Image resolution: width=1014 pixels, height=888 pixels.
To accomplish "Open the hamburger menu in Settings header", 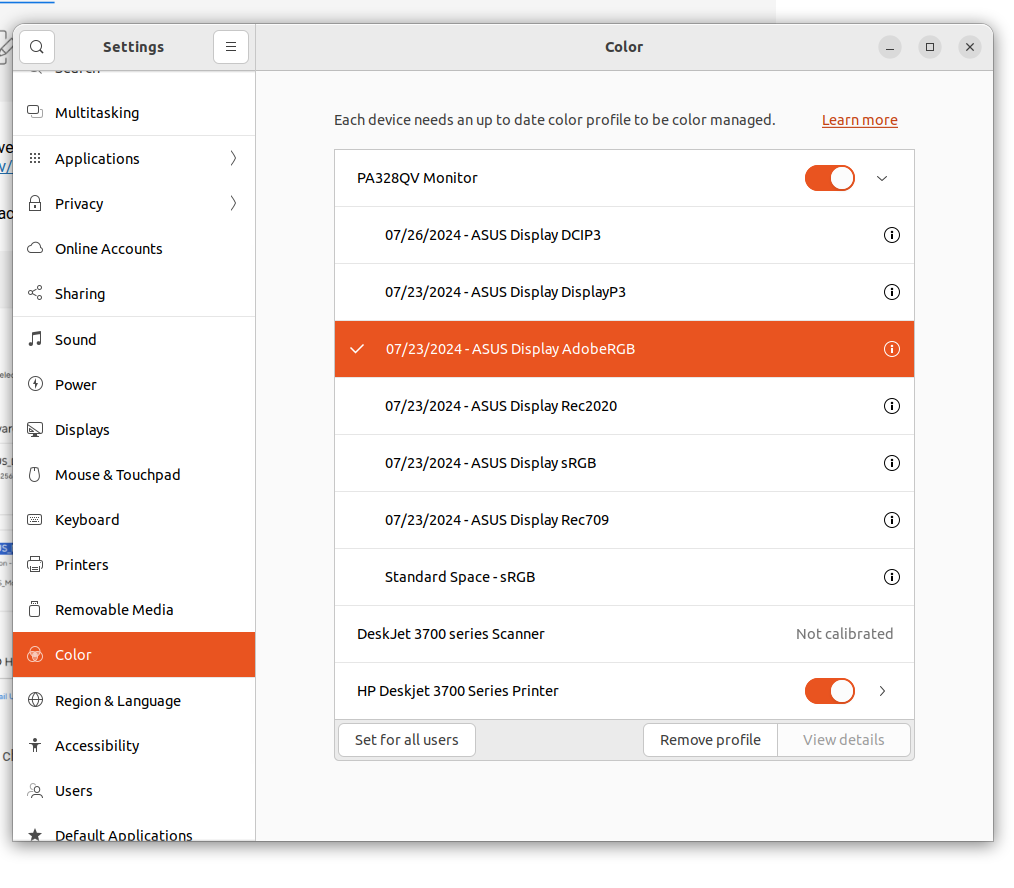I will (231, 47).
